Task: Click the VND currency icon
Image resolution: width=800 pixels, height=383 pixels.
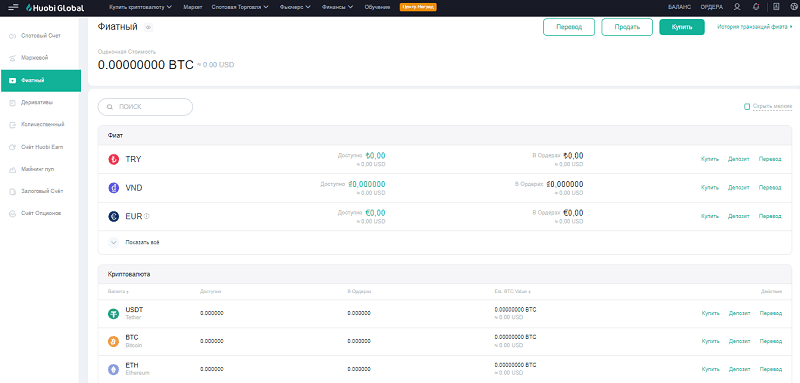Action: pyautogui.click(x=113, y=188)
